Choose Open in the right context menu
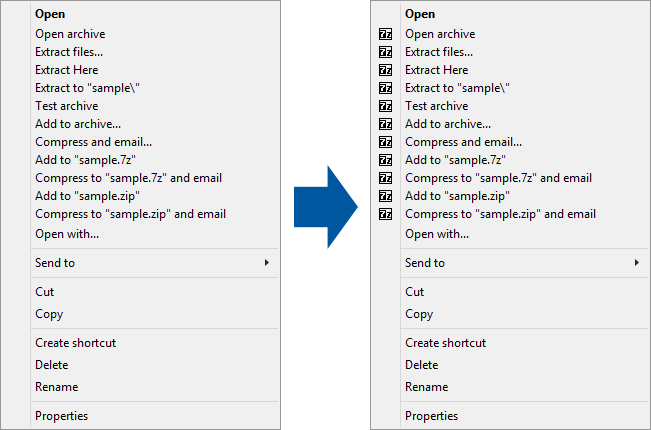 [x=420, y=14]
